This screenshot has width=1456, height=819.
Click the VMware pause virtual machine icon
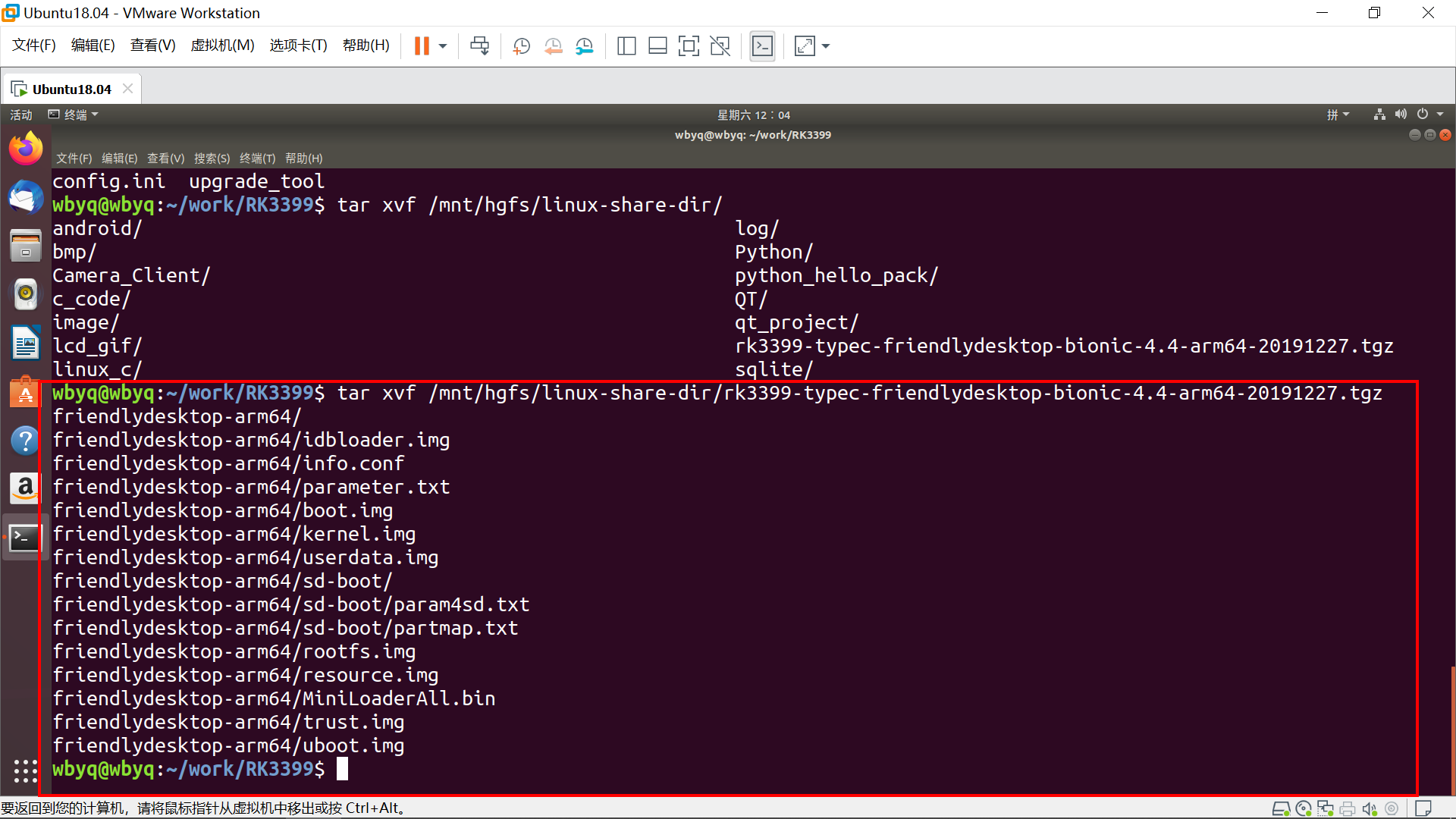(422, 46)
